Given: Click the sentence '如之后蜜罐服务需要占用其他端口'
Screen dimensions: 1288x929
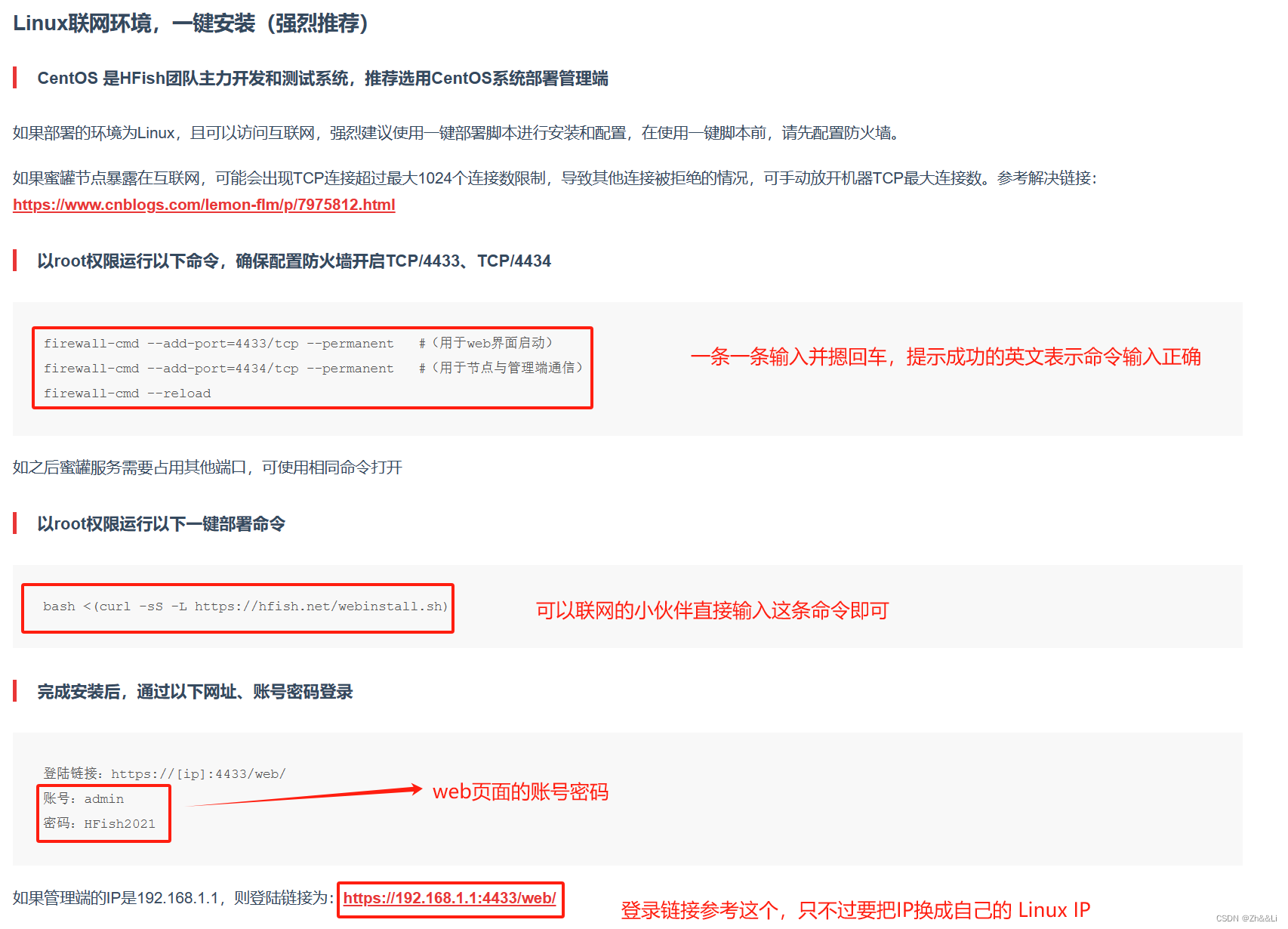Looking at the screenshot, I should point(208,468).
